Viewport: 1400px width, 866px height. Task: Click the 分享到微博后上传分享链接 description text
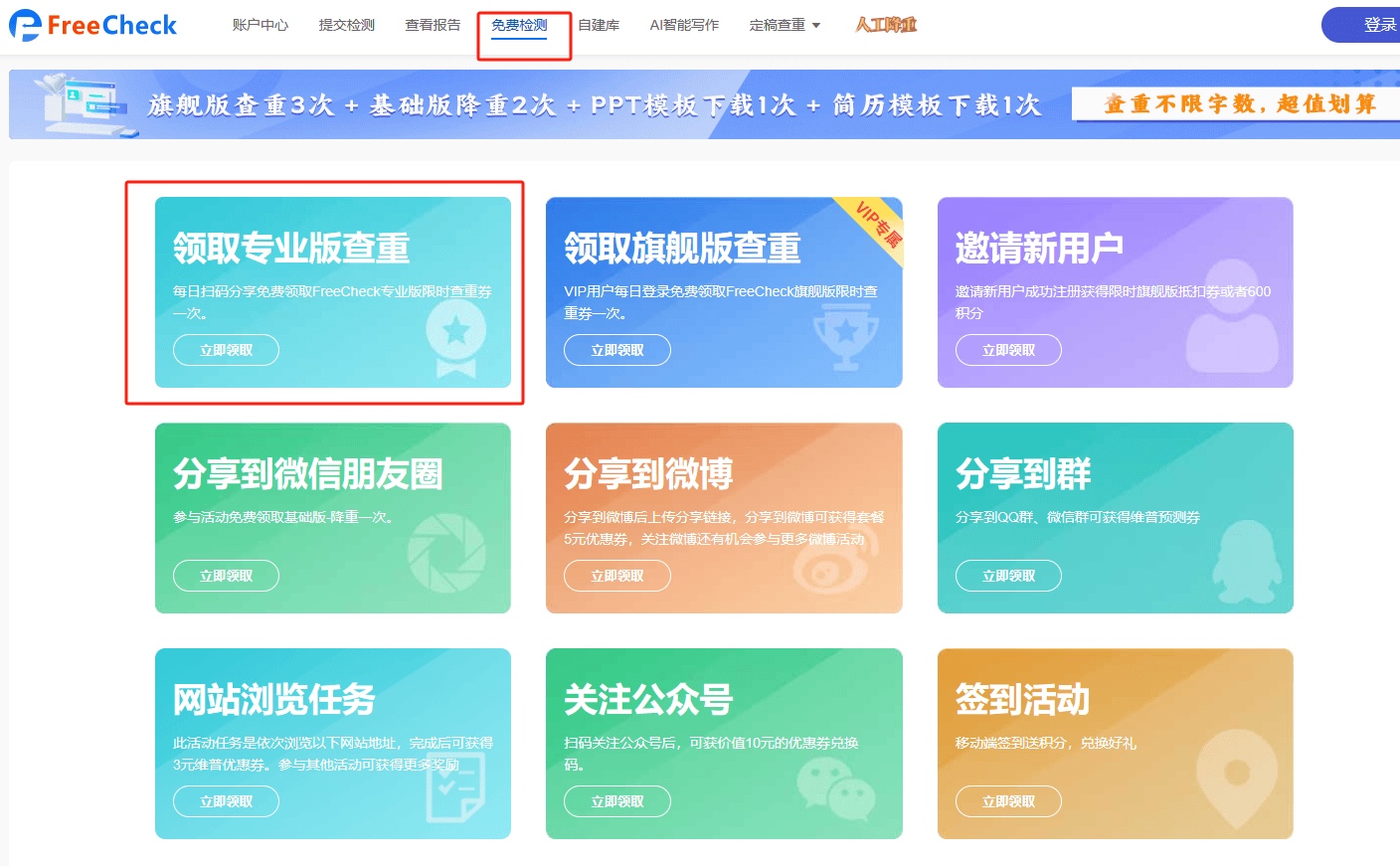pos(724,528)
